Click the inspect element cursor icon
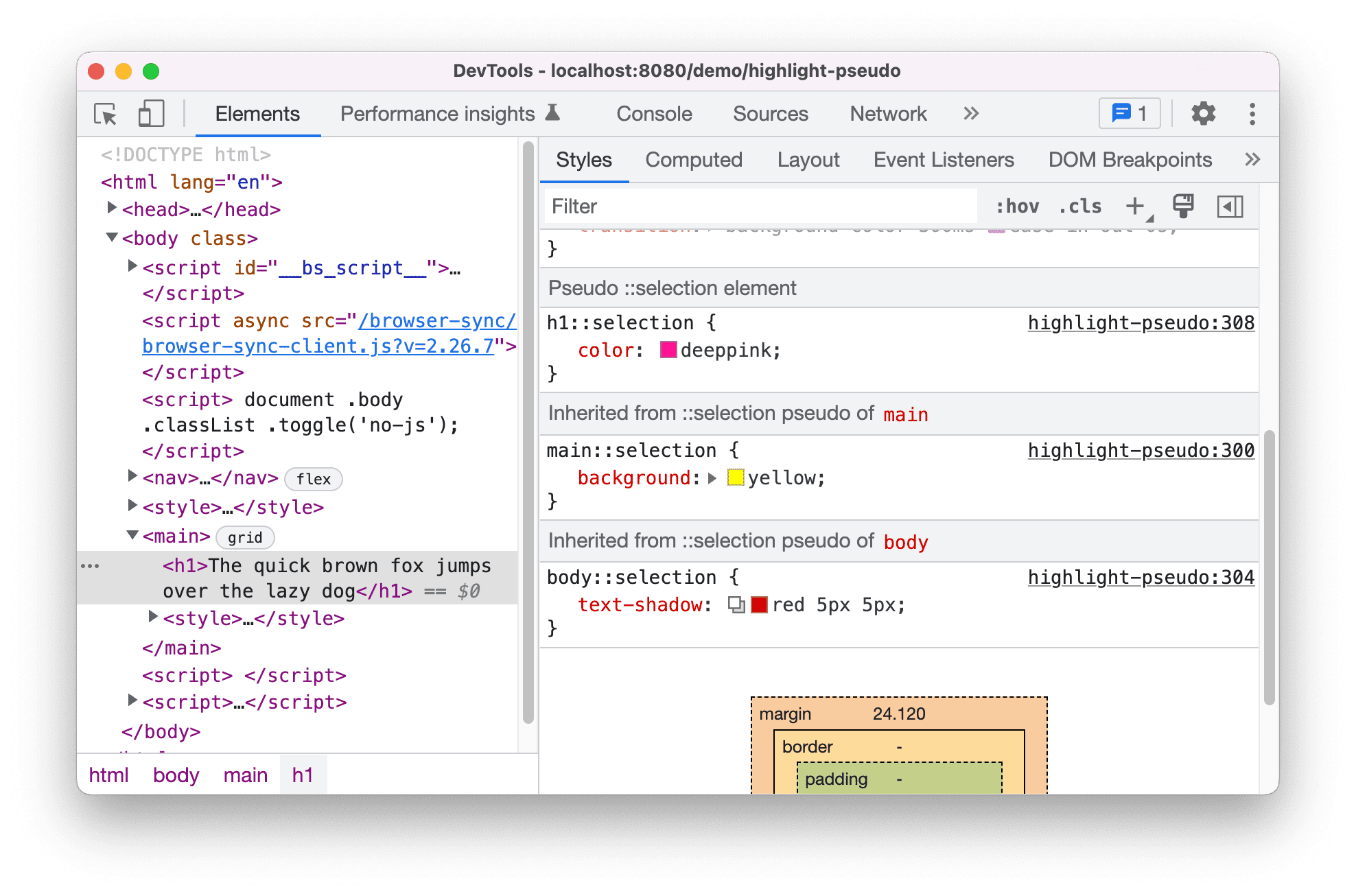Viewport: 1356px width, 896px height. [x=104, y=113]
